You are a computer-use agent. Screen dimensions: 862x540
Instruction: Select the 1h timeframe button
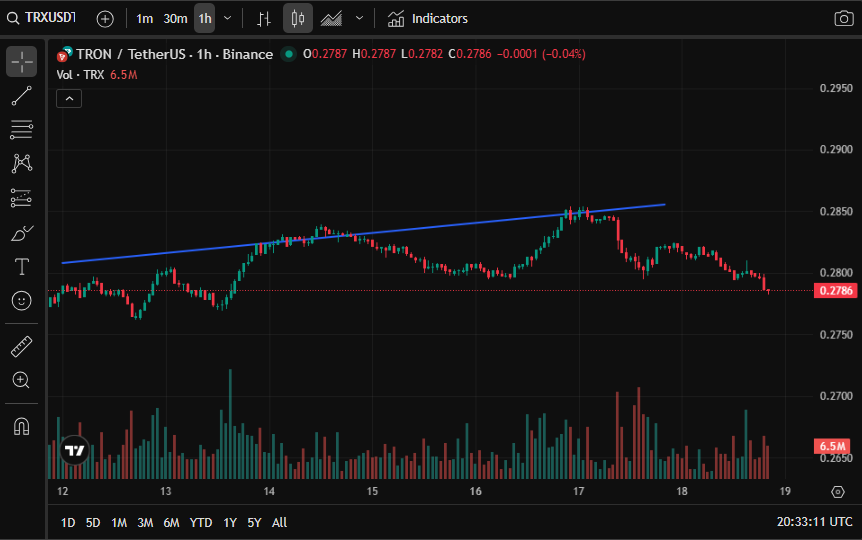pos(205,19)
